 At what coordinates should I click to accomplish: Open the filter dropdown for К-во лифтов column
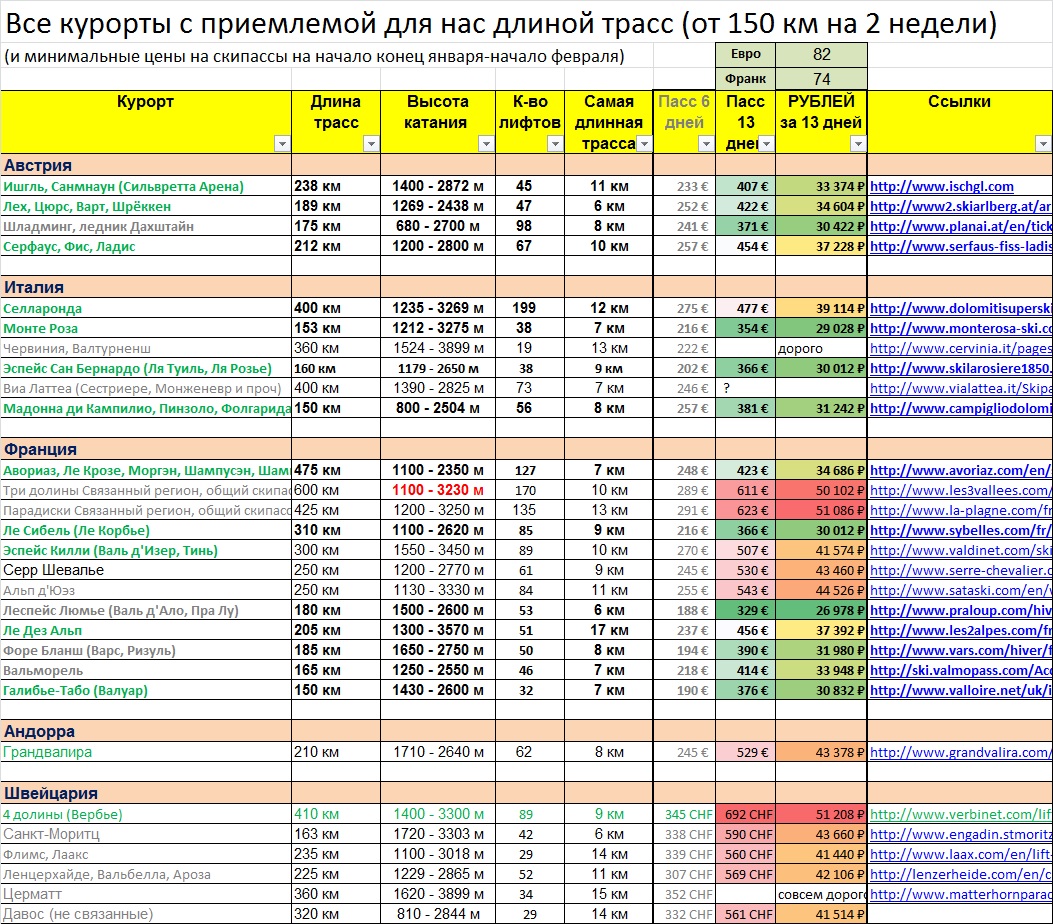(x=555, y=144)
